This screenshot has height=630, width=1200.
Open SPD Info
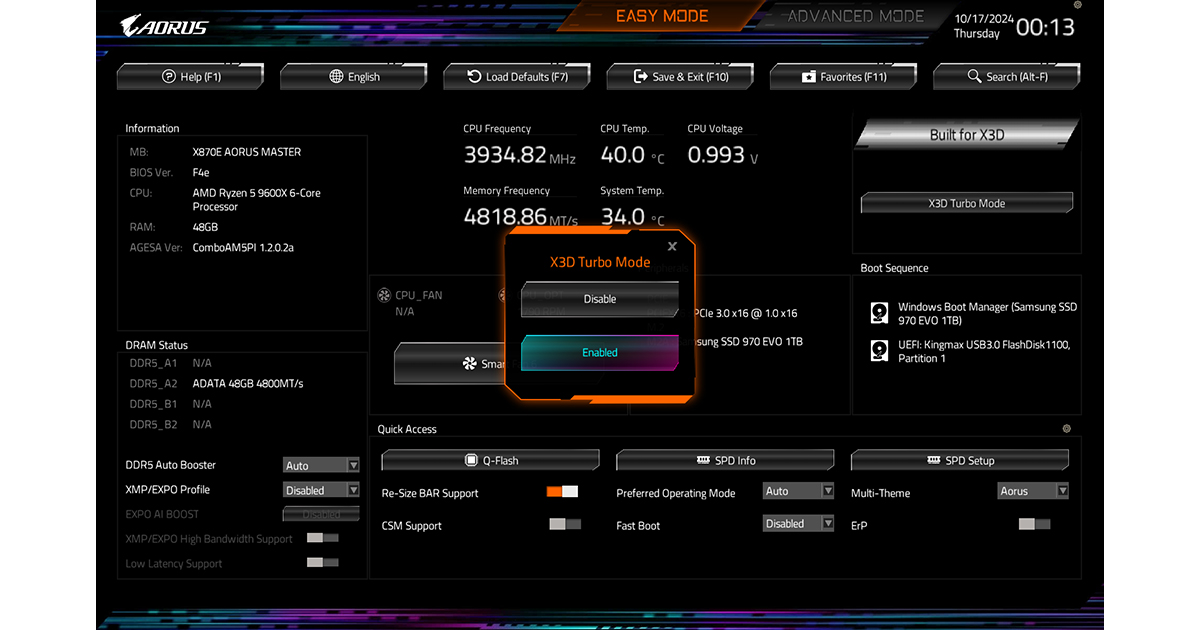(725, 460)
